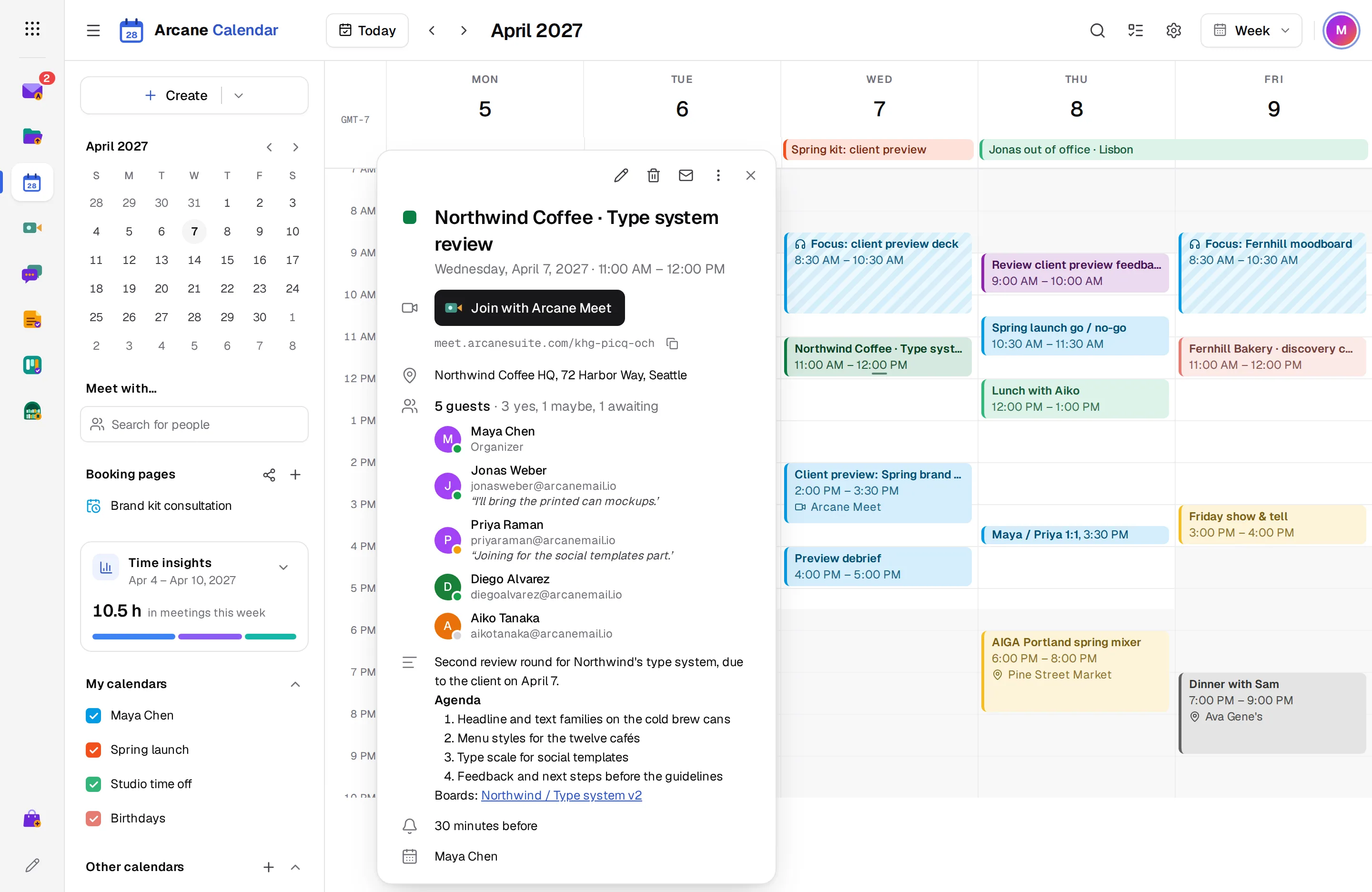
Task: Open the Meet video app in sidebar
Action: tap(32, 228)
